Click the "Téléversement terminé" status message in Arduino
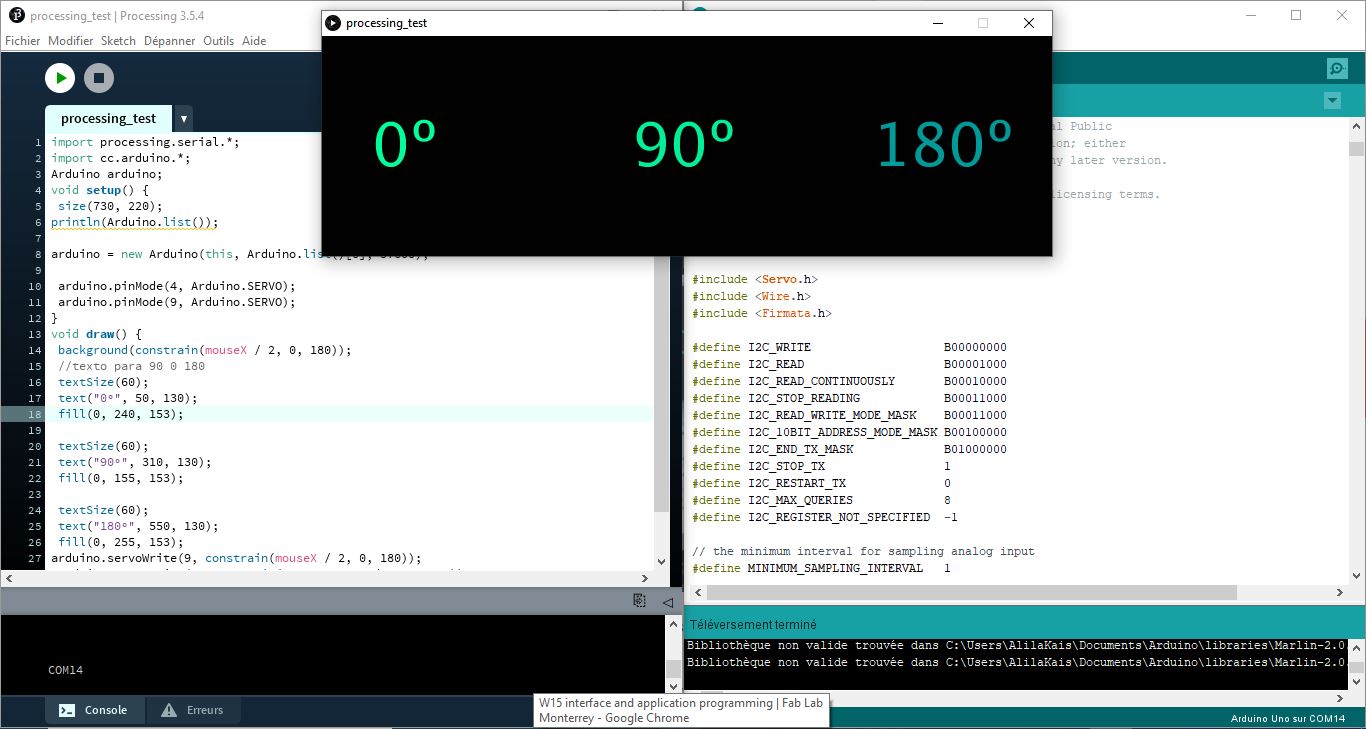Image resolution: width=1366 pixels, height=729 pixels. coord(753,624)
